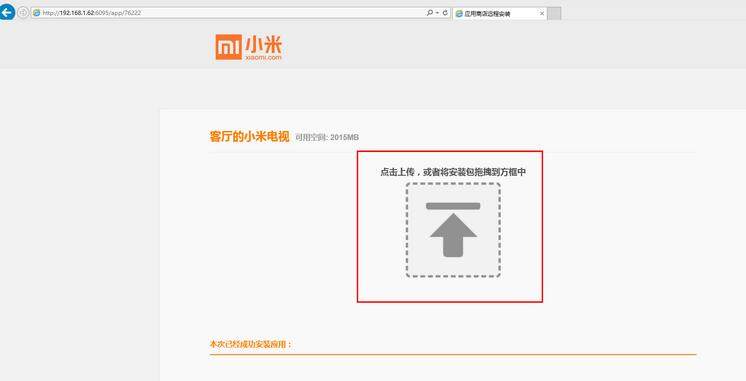
Task: Click the Internet Explorer page icon in address bar
Action: pos(37,13)
